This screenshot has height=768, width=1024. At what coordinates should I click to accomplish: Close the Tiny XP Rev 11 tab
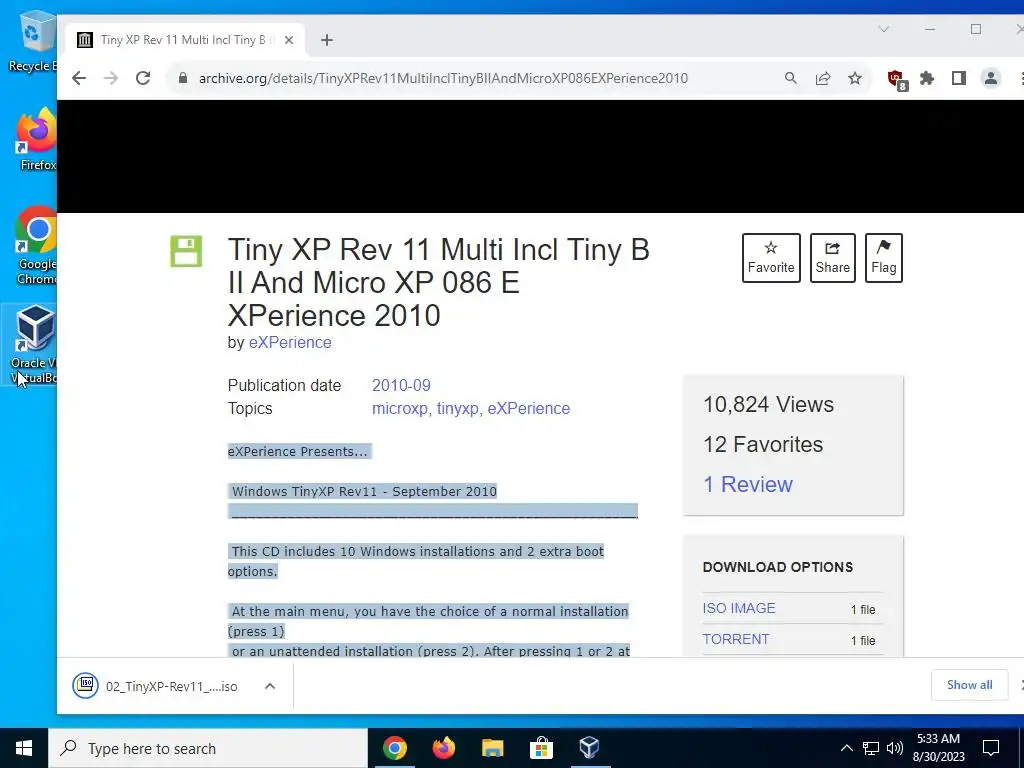(289, 40)
